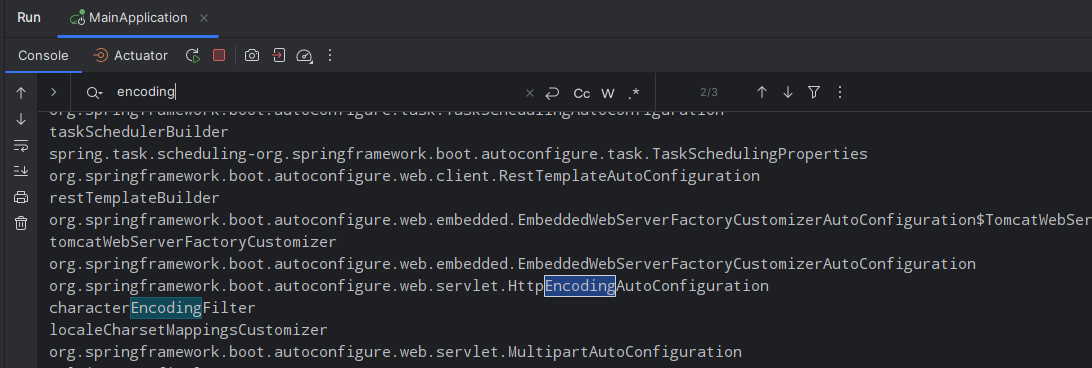The height and width of the screenshot is (368, 1092).
Task: Toggle Words (W) search option
Action: click(x=608, y=93)
